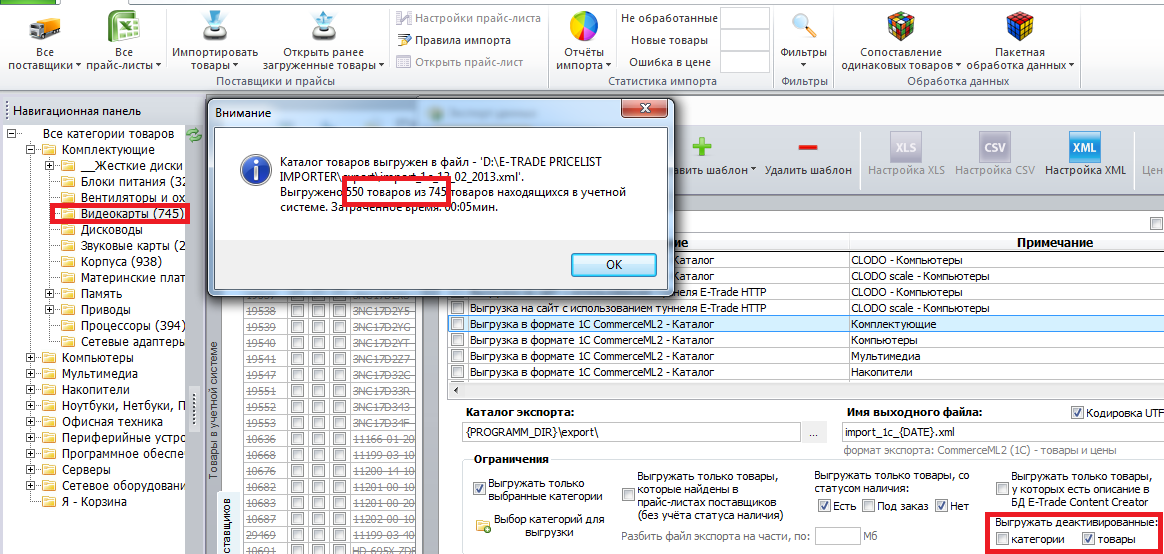Image resolution: width=1164 pixels, height=554 pixels.
Task: Click the browse ... button for export folder
Action: tap(814, 431)
